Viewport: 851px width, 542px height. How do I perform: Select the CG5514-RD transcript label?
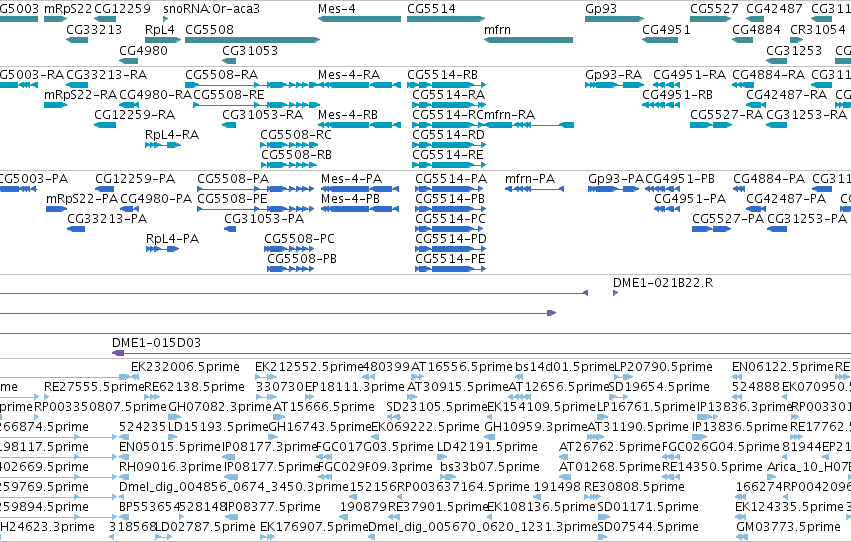pyautogui.click(x=448, y=135)
